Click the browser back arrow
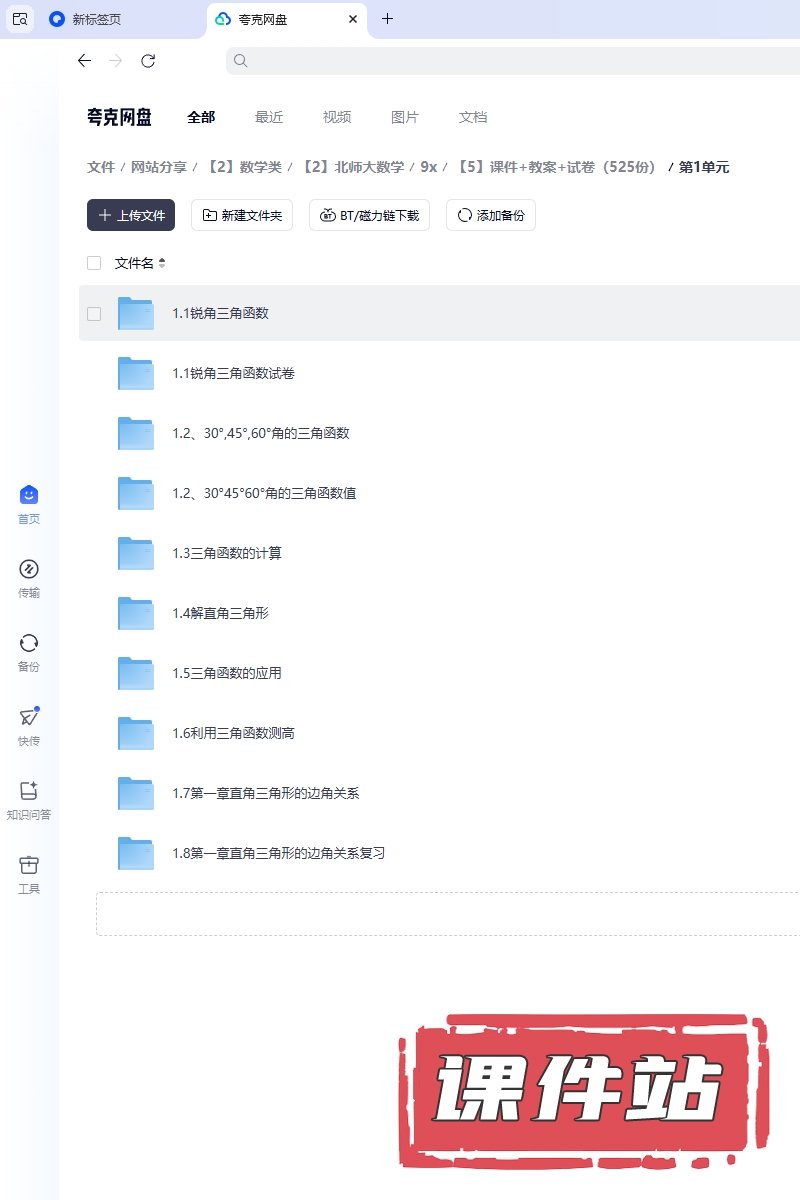This screenshot has height=1200, width=800. 84,61
